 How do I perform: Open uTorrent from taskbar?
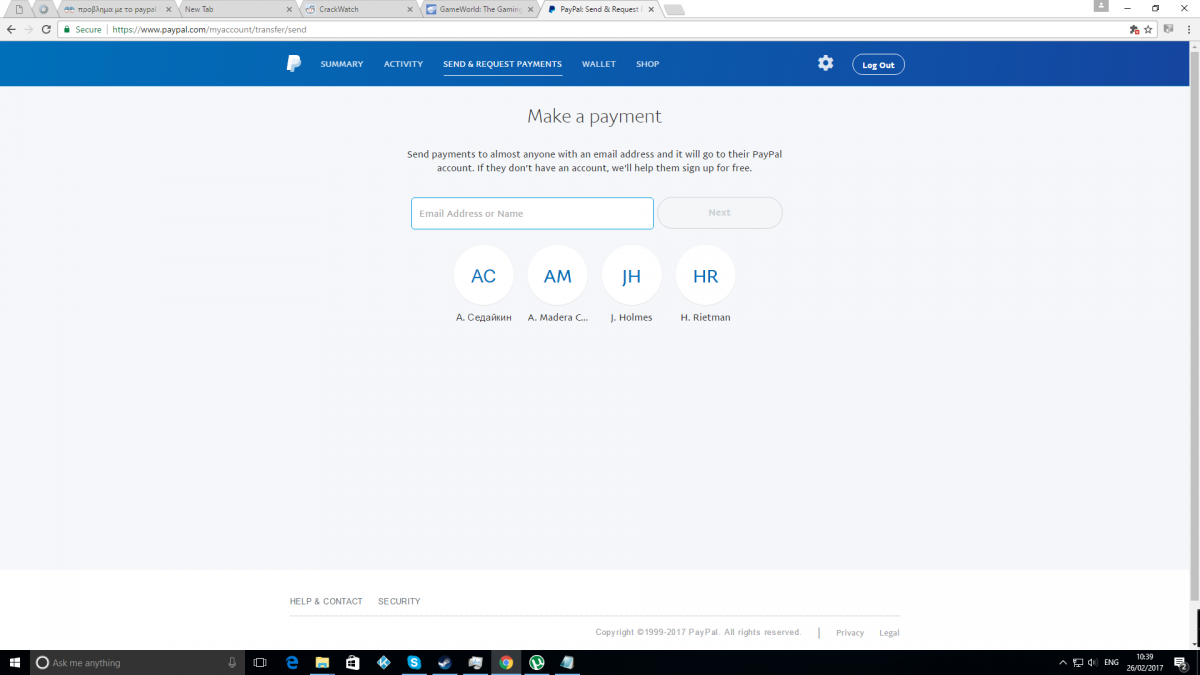537,662
